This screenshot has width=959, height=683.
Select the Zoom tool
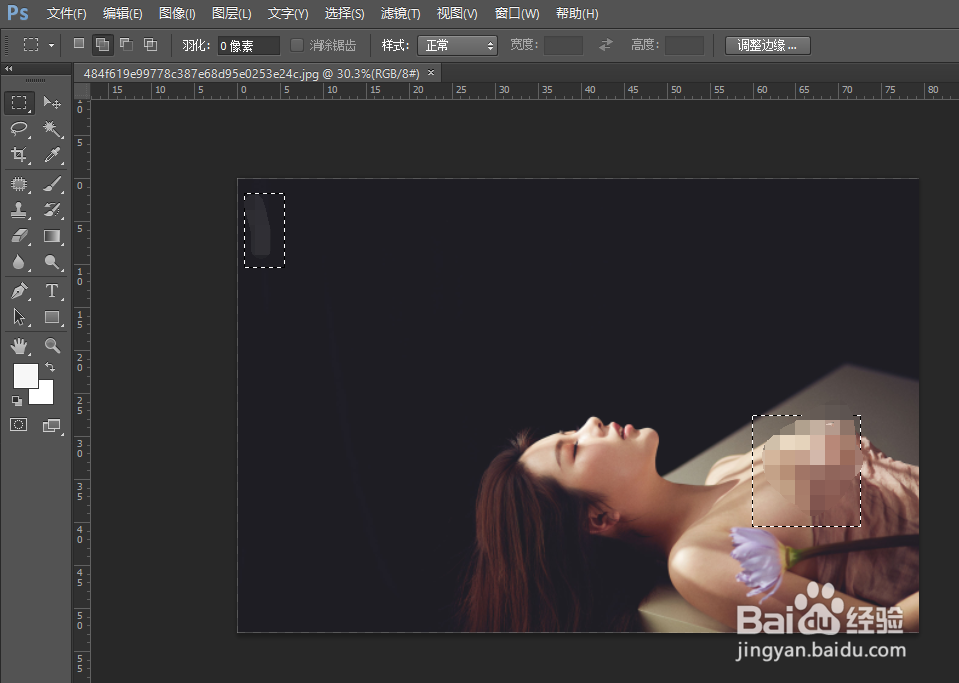[x=52, y=346]
